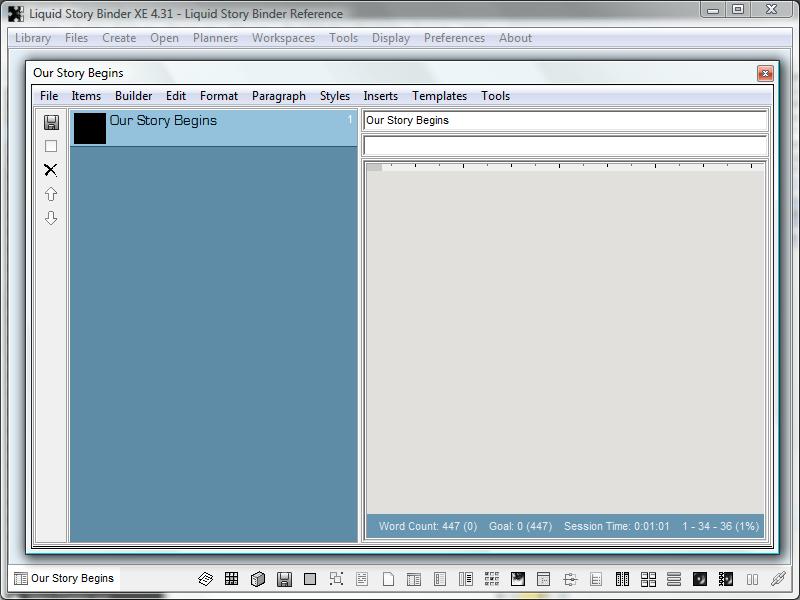Click the stacked layers icon in bottom toolbar

(205, 579)
